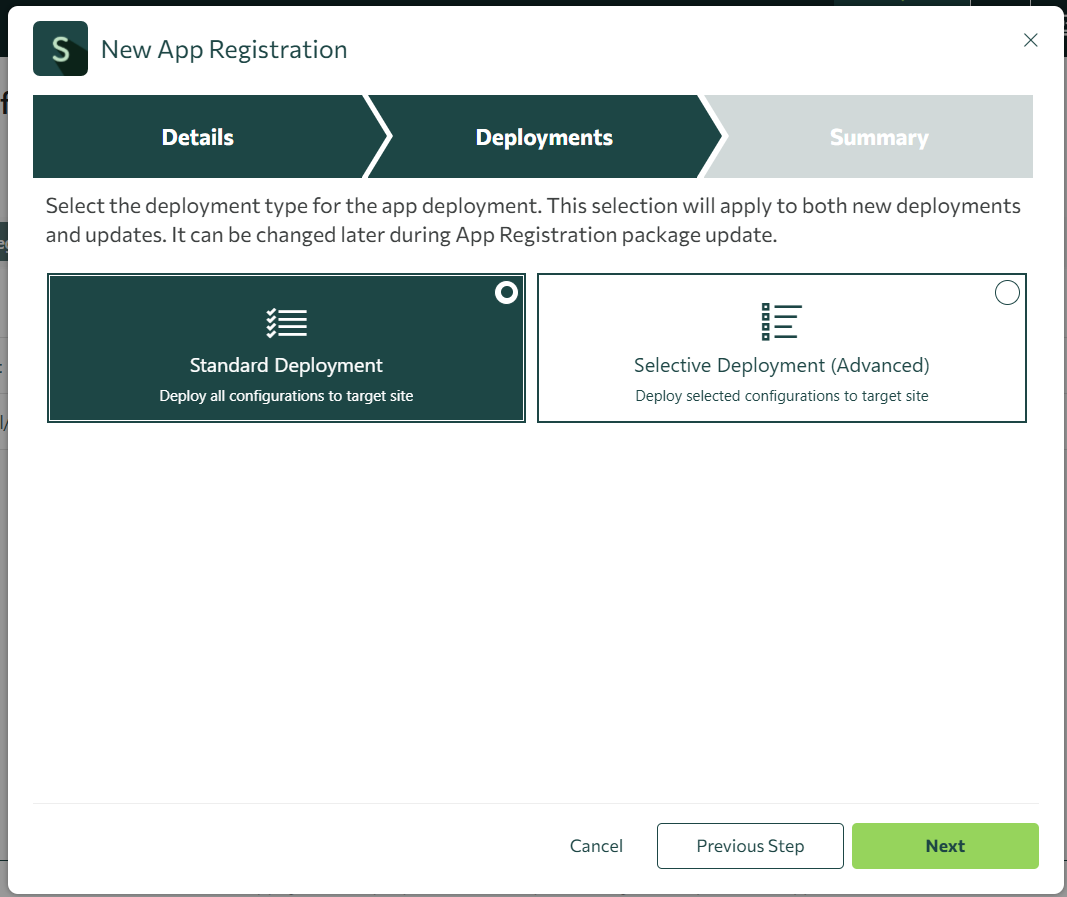
Task: Click the Details step arrow chevron
Action: [380, 137]
